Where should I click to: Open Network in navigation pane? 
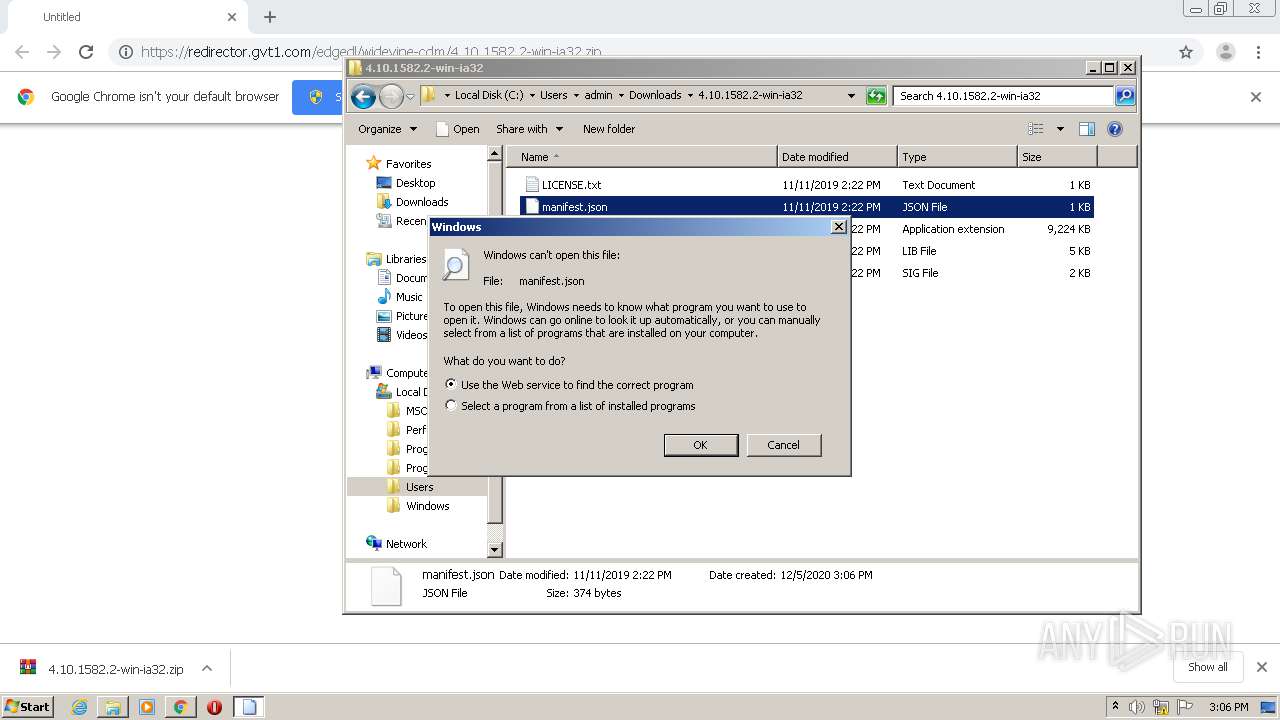(406, 544)
